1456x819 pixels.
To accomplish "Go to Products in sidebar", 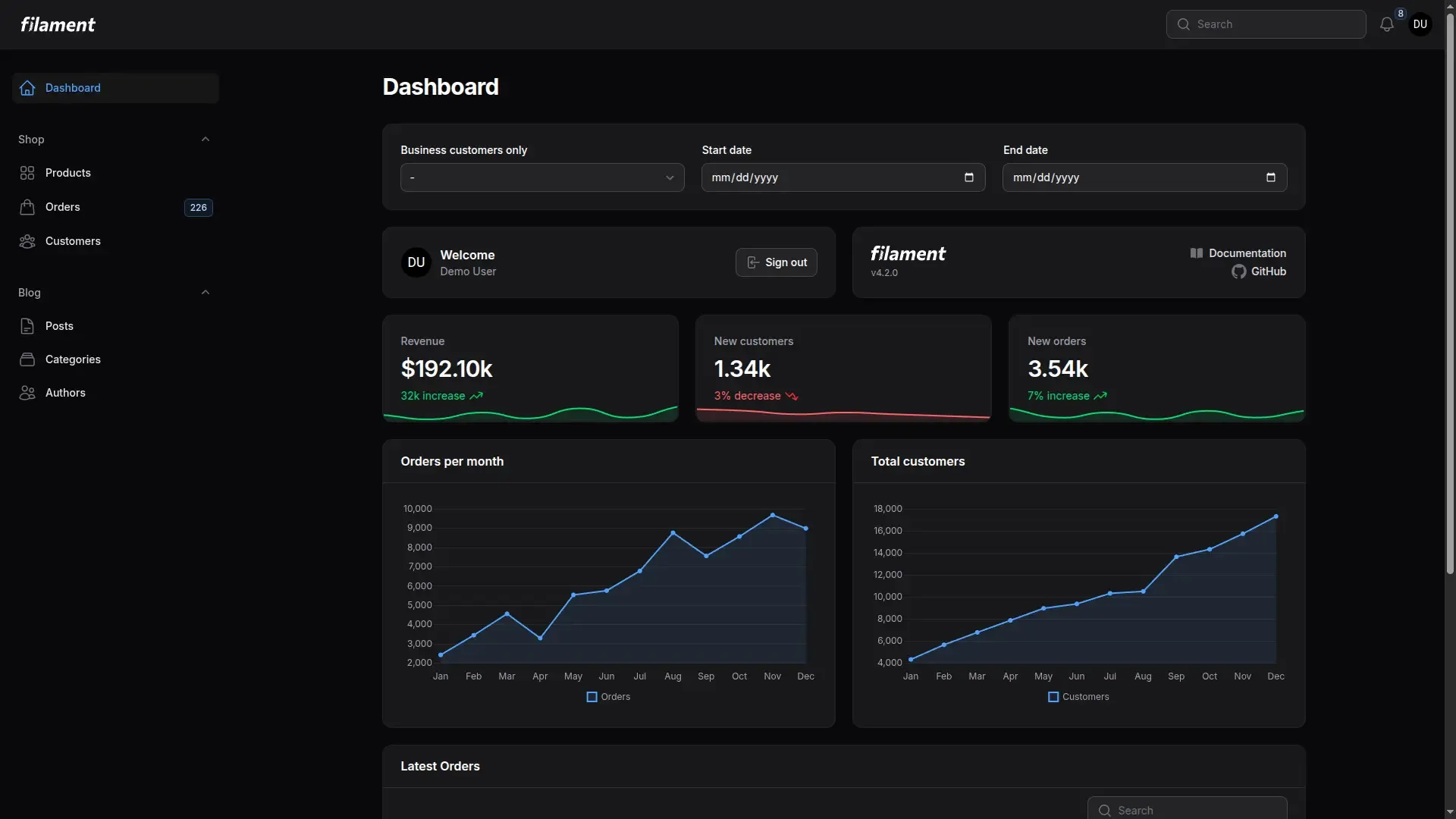I will click(68, 173).
